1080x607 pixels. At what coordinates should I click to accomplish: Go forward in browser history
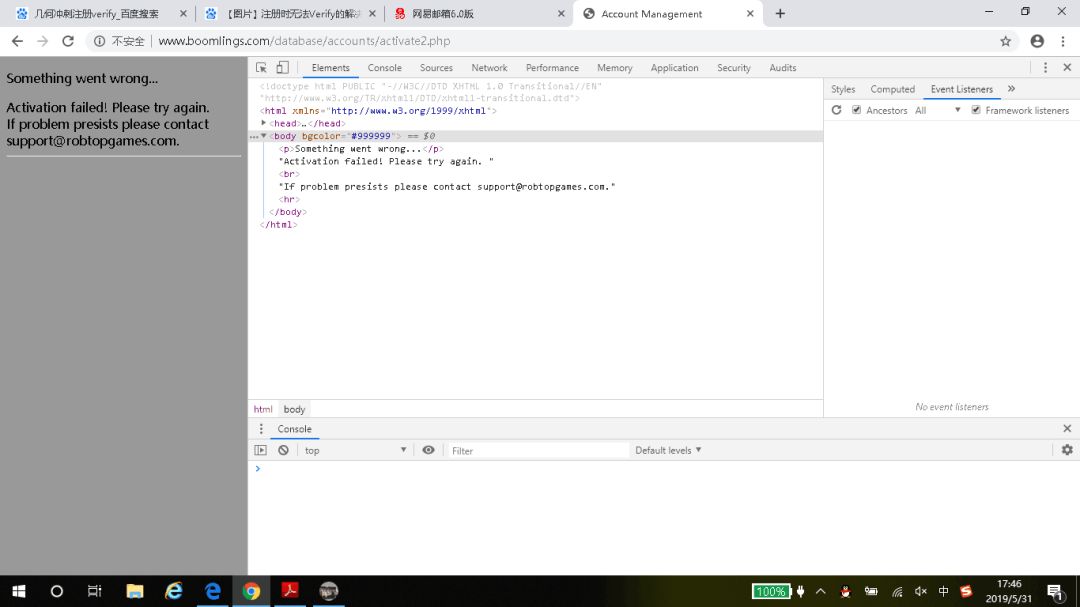click(43, 41)
